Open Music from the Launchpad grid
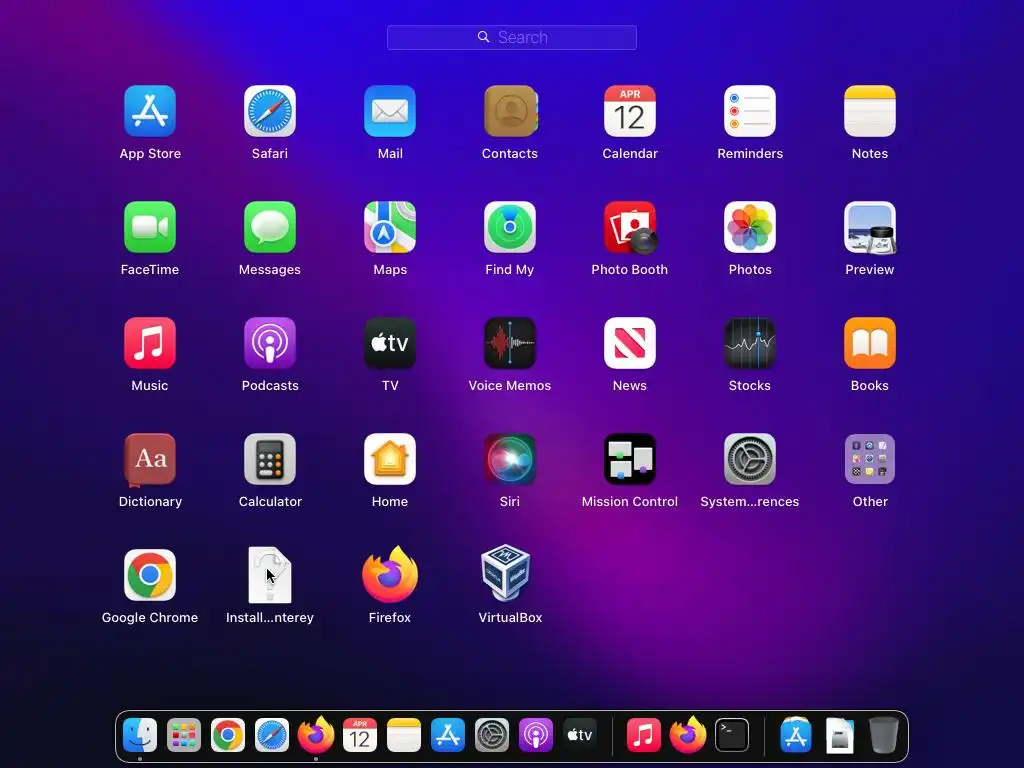Image resolution: width=1024 pixels, height=768 pixels. click(150, 344)
